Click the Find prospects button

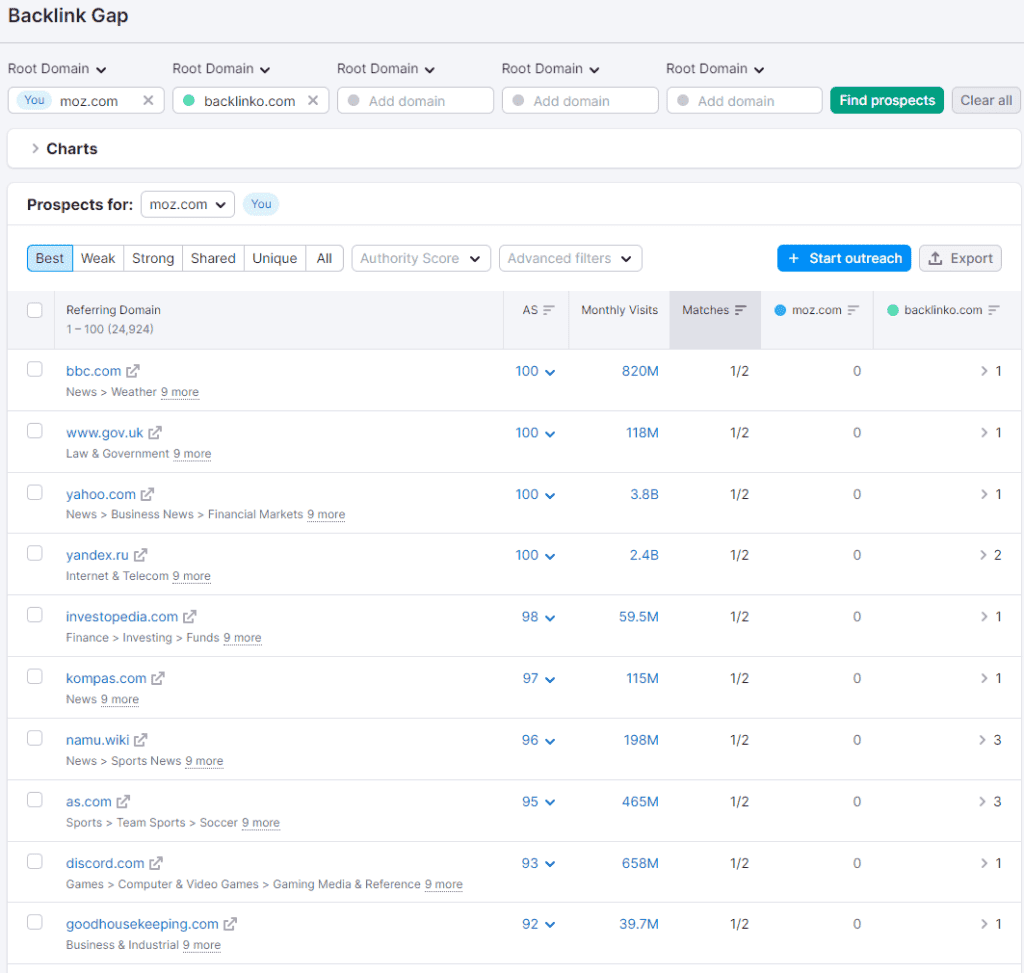pyautogui.click(x=886, y=100)
